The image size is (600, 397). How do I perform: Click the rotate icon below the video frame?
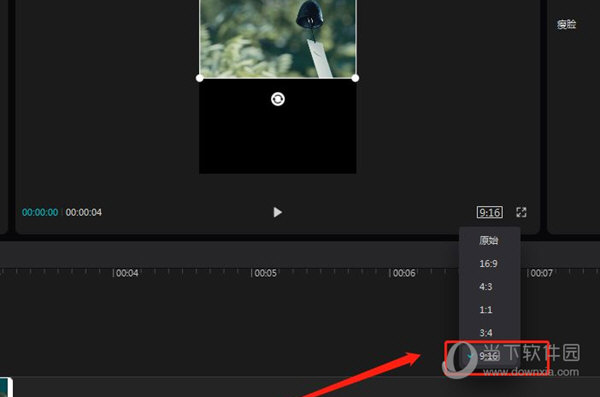click(278, 99)
